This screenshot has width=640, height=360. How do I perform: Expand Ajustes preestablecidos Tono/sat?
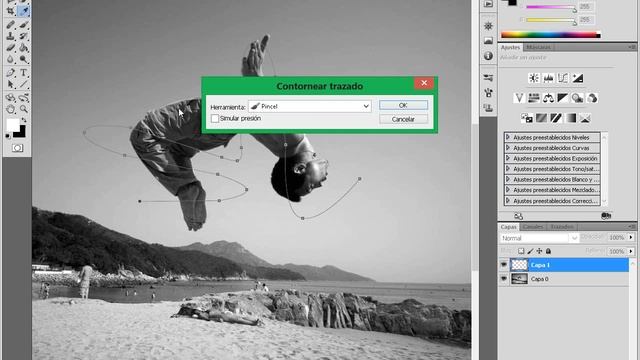[x=508, y=169]
